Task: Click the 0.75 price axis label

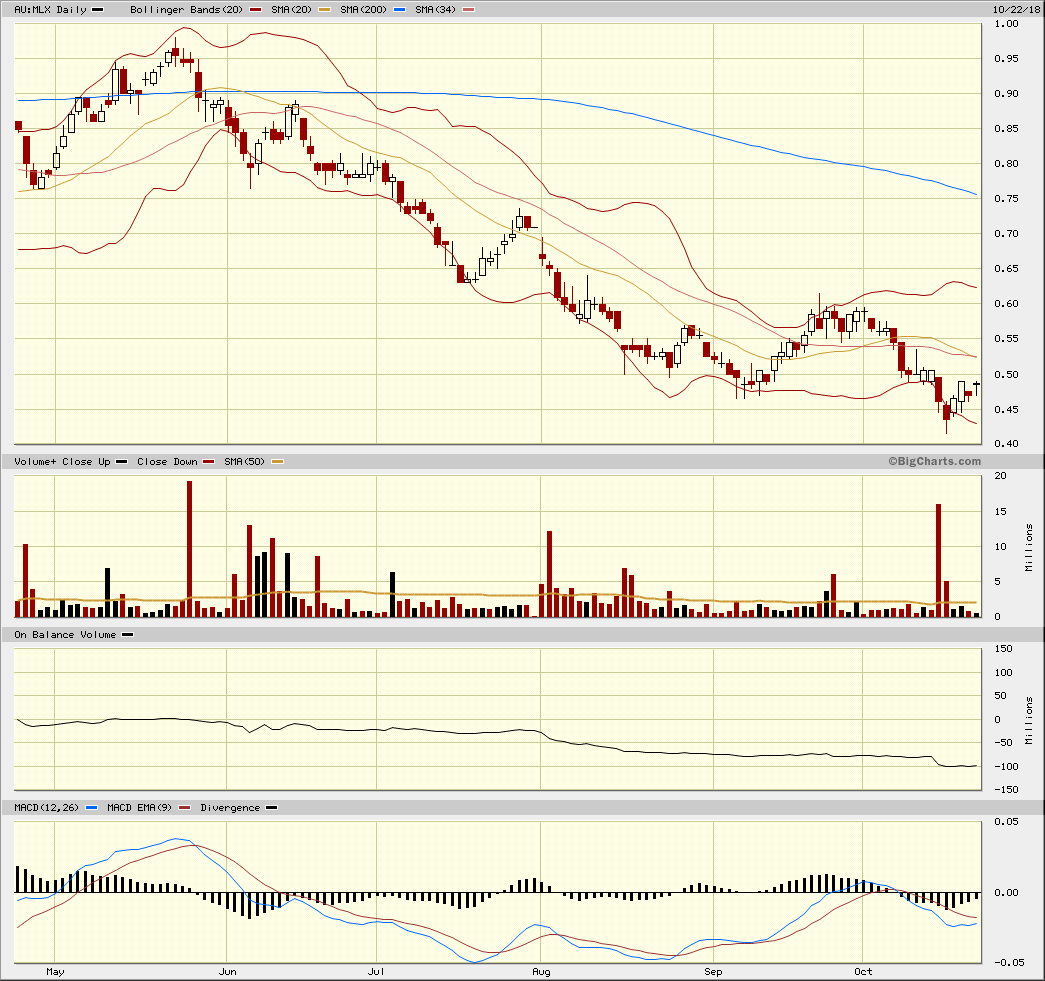Action: pos(1006,199)
